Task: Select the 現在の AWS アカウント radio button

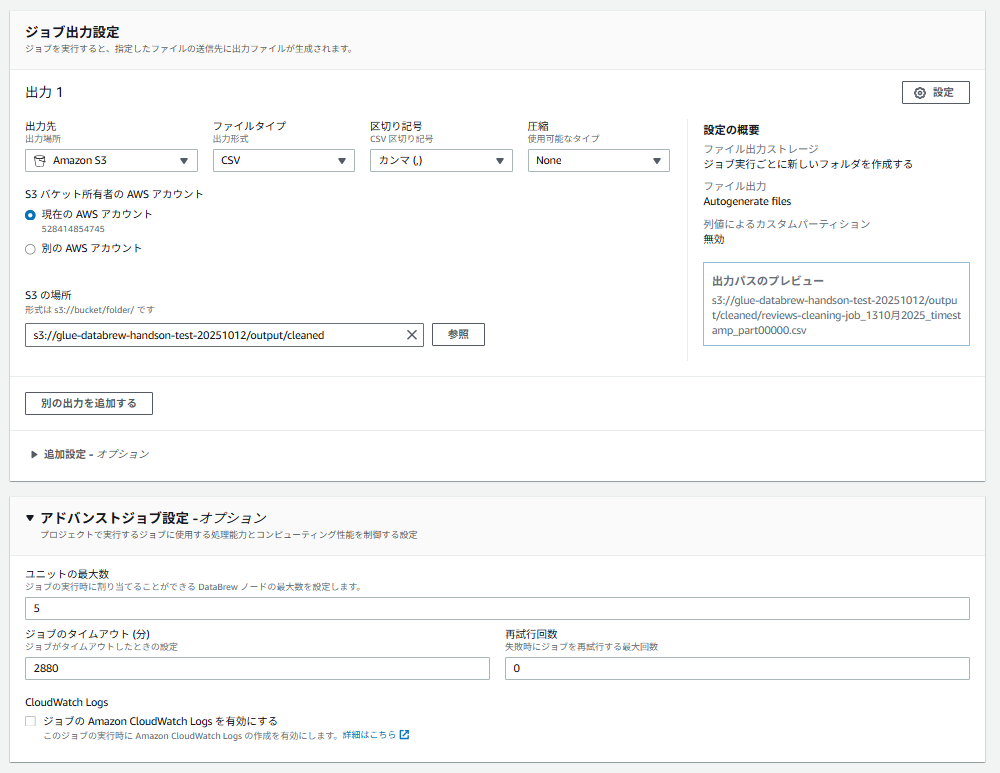Action: [30, 215]
